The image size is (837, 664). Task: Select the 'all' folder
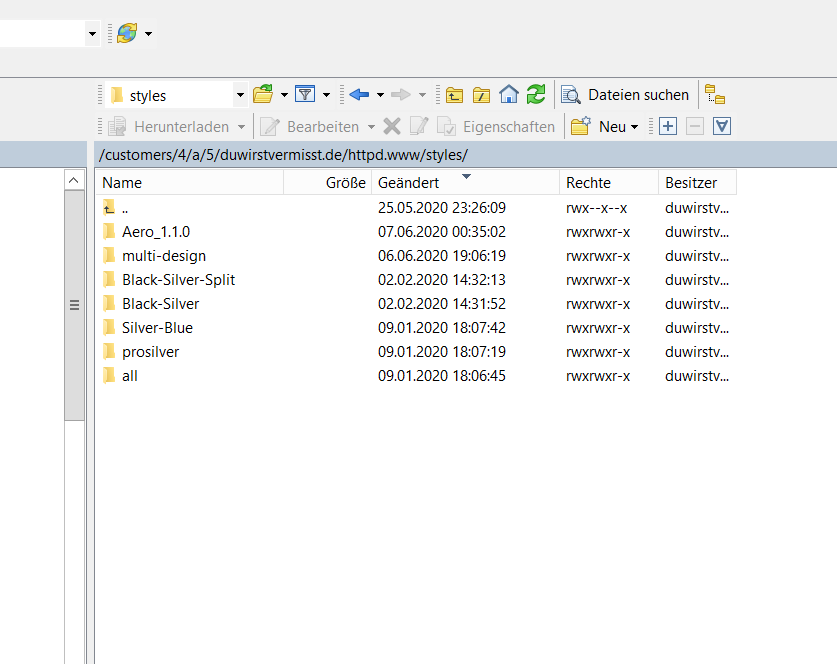point(416,376)
